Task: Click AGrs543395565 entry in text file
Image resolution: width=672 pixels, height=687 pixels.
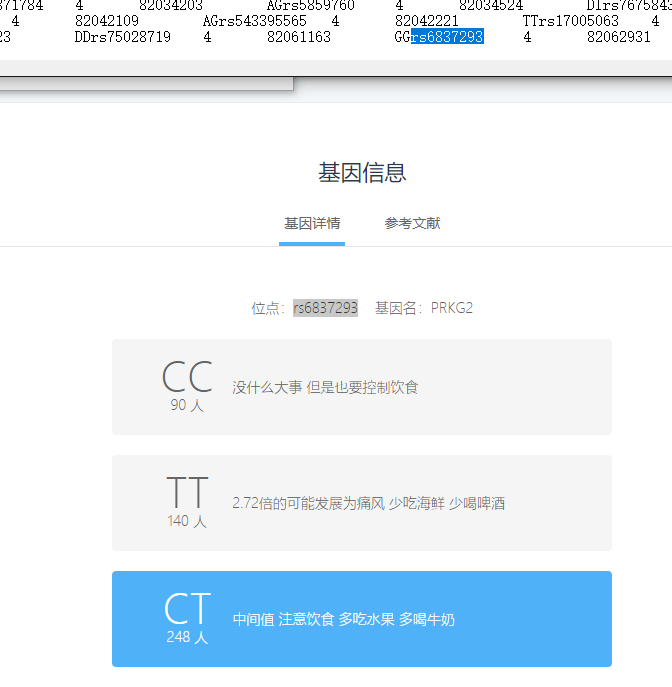Action: (x=255, y=21)
